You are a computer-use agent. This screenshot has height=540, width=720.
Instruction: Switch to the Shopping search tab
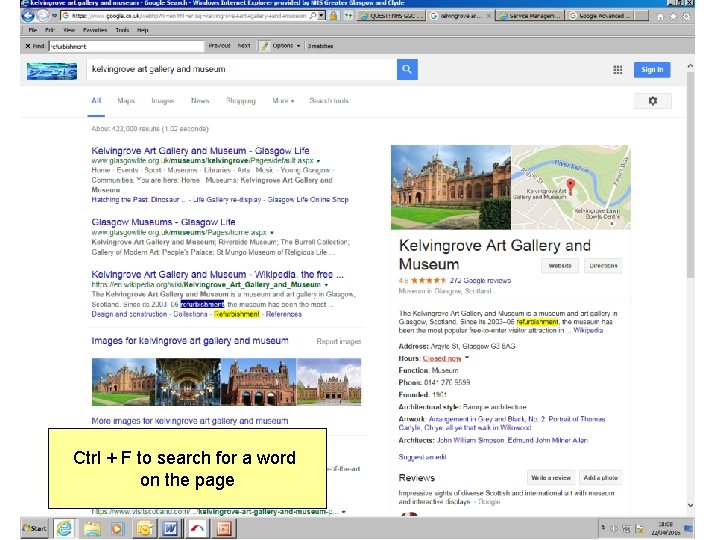click(x=241, y=101)
